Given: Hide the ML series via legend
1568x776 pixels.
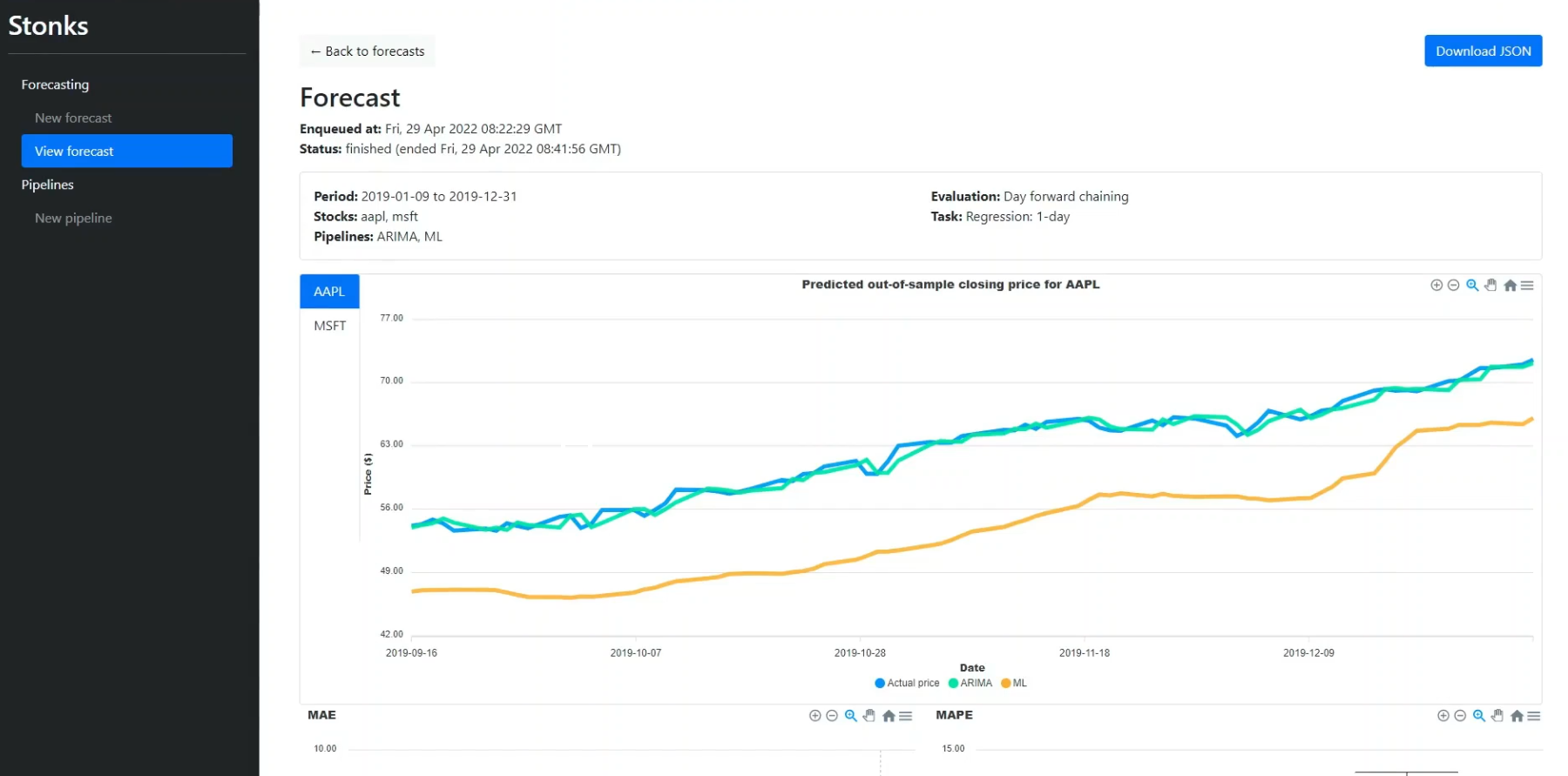Looking at the screenshot, I should (x=1014, y=683).
